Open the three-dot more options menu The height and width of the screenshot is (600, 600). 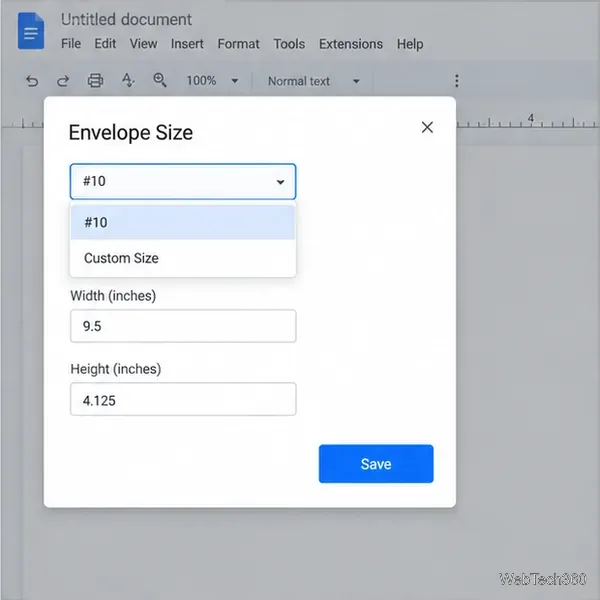(457, 81)
